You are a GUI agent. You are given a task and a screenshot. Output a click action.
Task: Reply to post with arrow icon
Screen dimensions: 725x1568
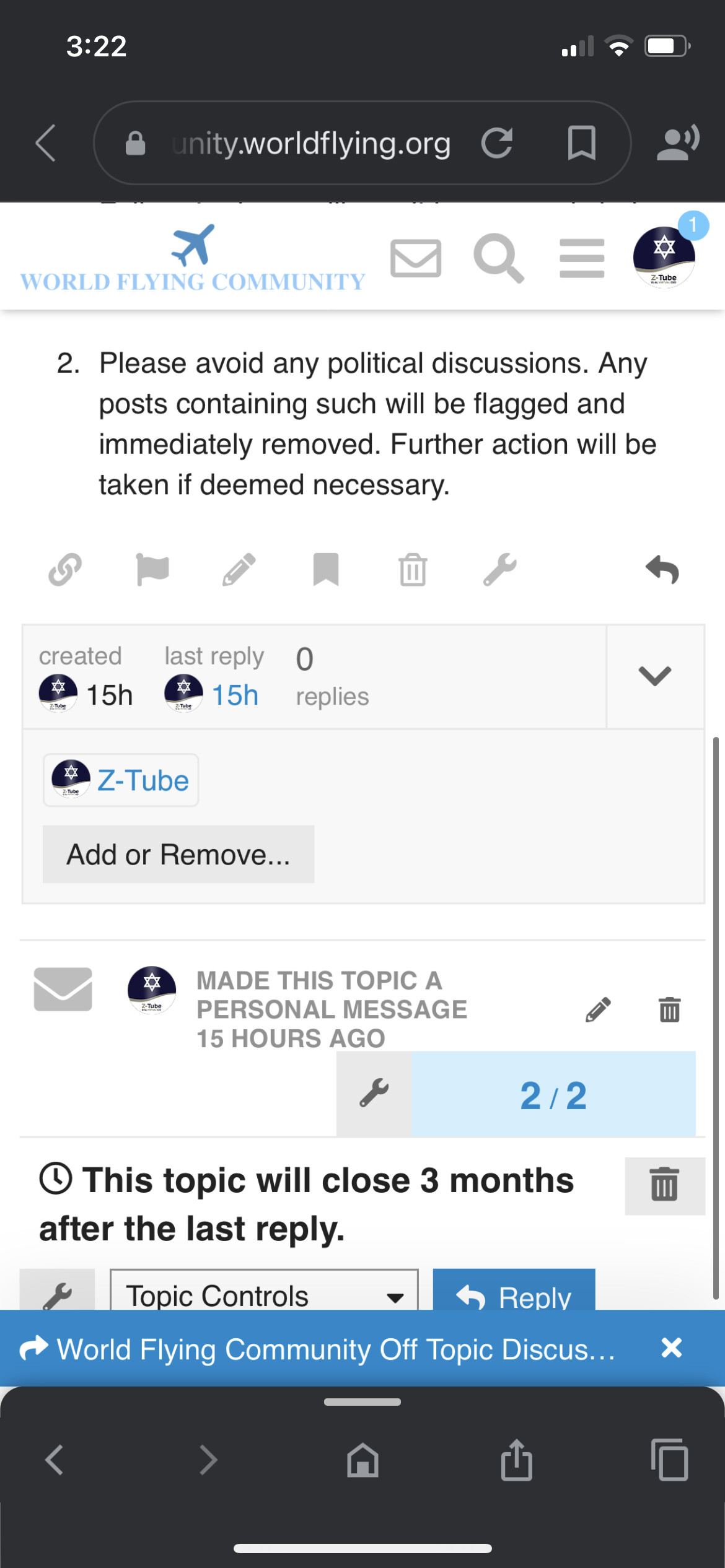(662, 569)
